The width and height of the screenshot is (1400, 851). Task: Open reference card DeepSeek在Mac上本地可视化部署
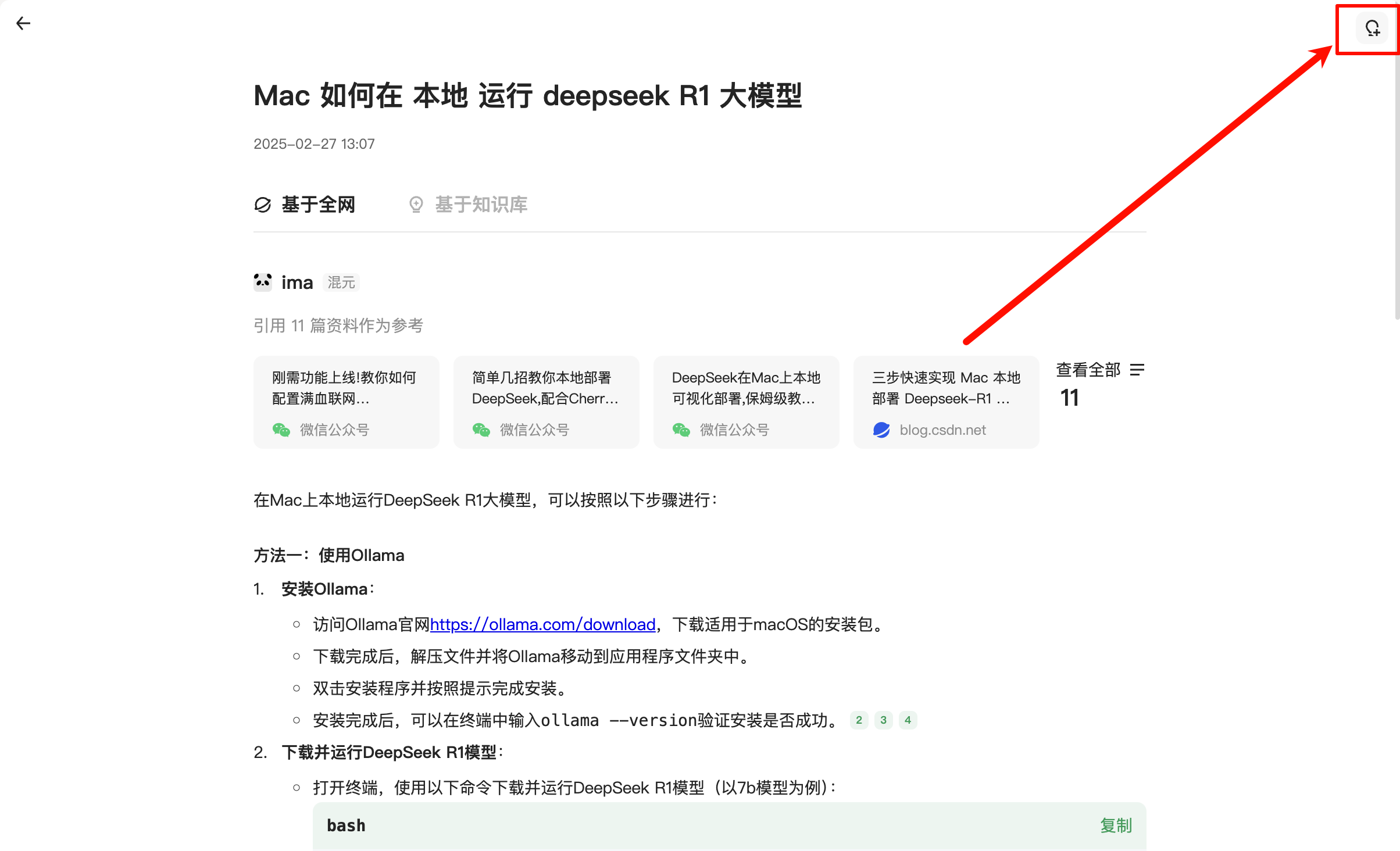coord(746,402)
